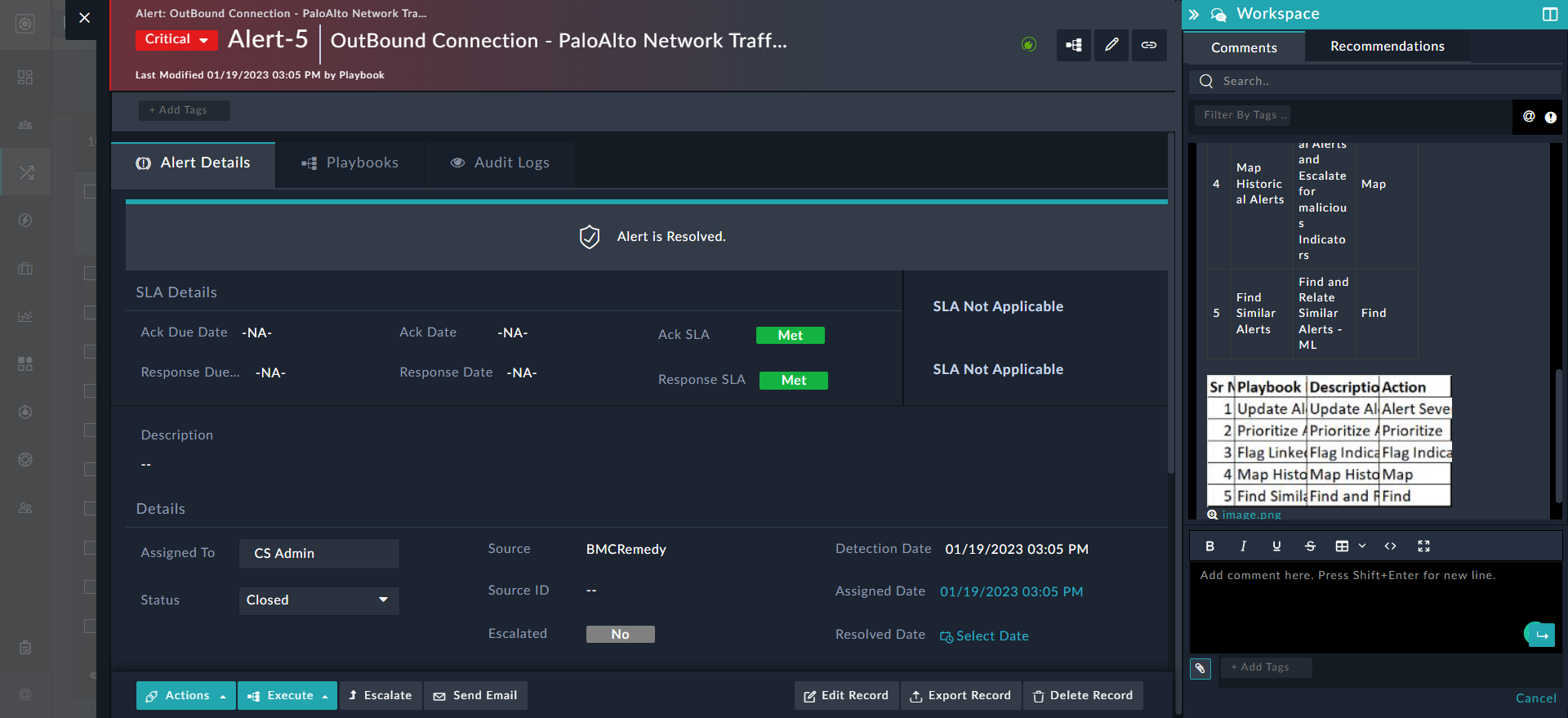Toggle bold formatting in comment editor

pos(1210,546)
